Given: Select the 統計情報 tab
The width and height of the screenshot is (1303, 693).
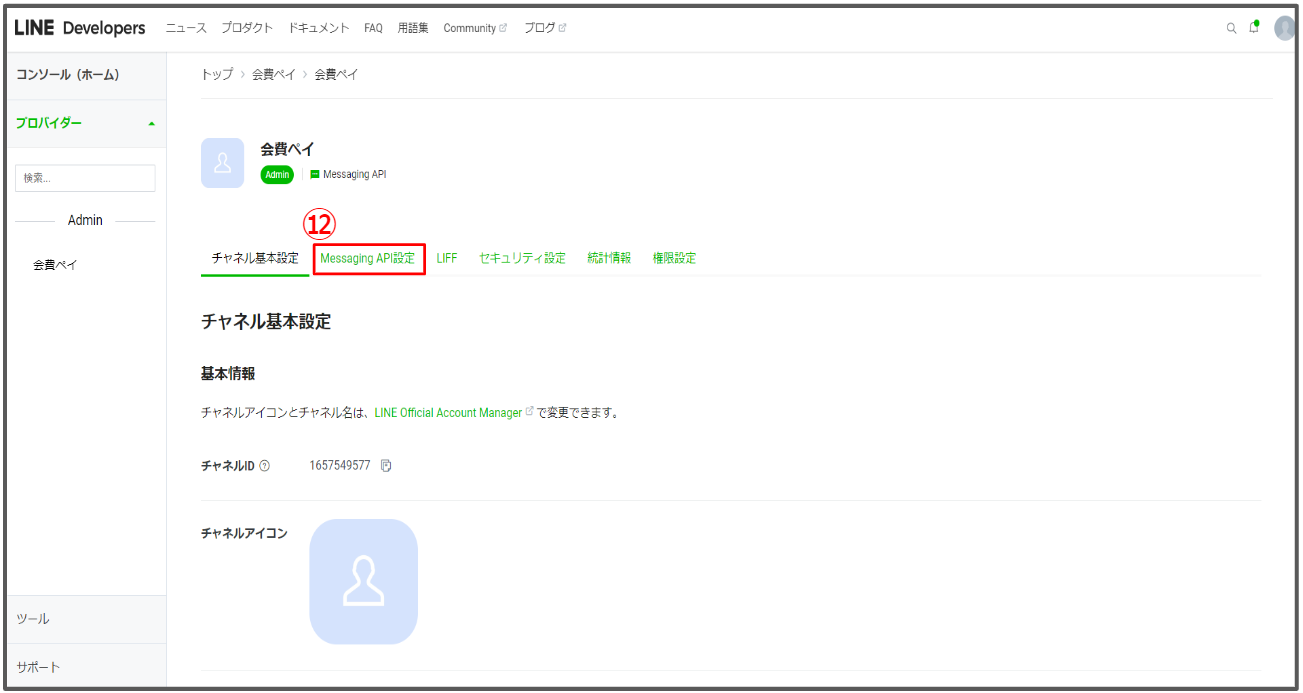Looking at the screenshot, I should pos(609,258).
